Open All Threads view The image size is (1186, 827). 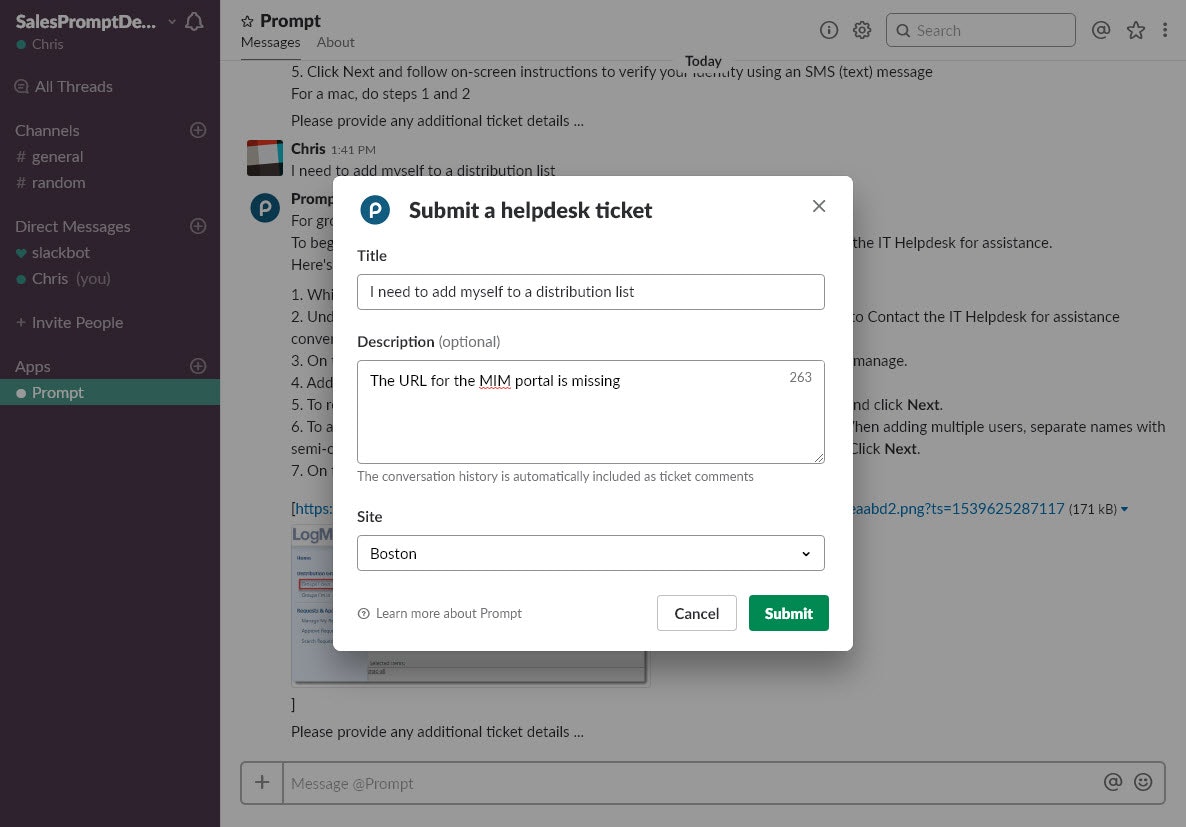[64, 86]
